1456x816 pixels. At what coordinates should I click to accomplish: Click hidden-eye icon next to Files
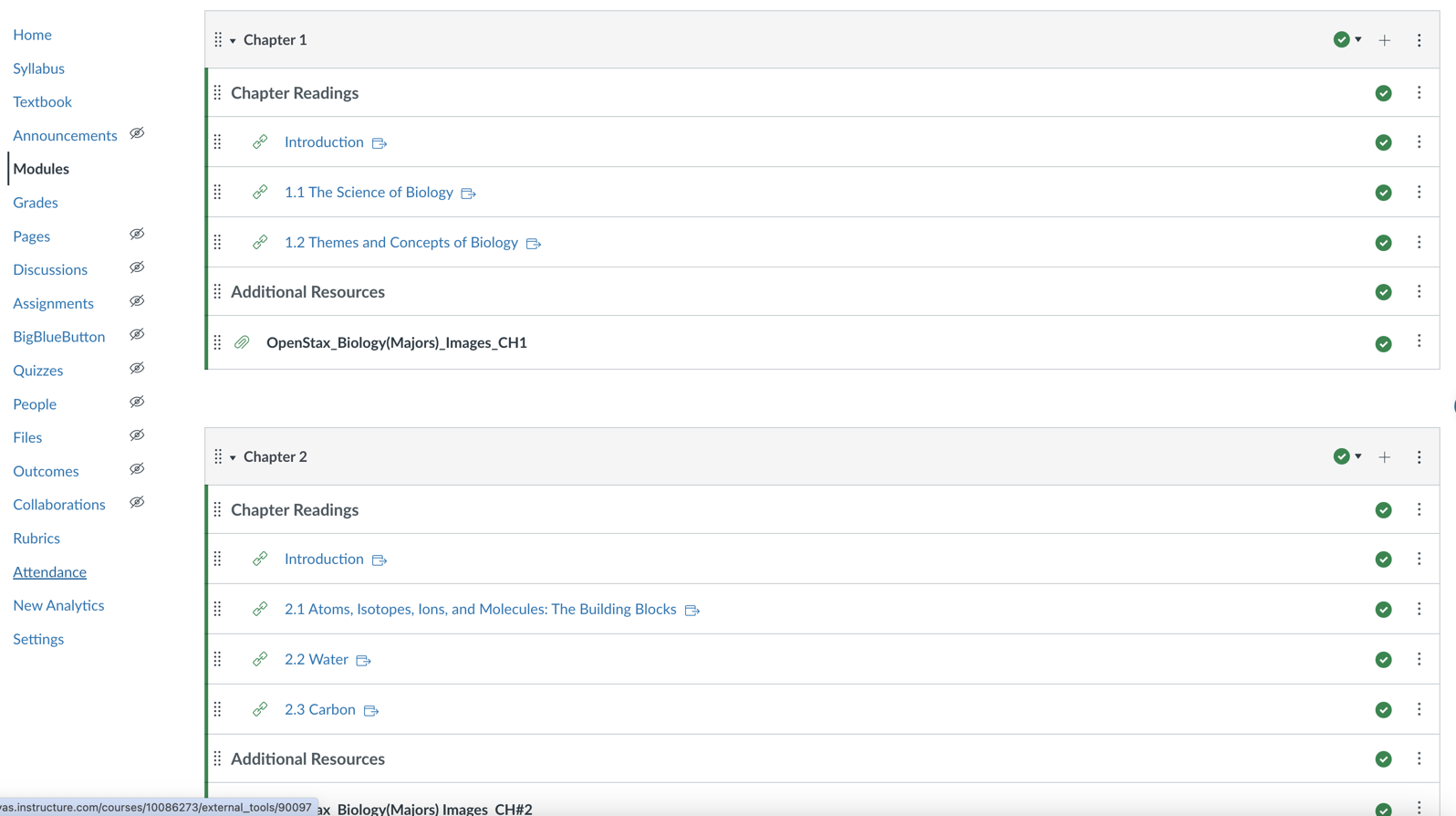point(137,435)
